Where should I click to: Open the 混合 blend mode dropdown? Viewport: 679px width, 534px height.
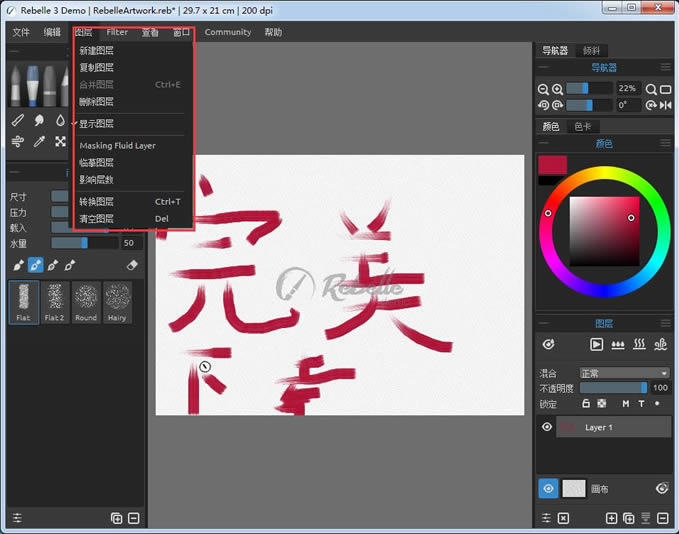pyautogui.click(x=624, y=373)
